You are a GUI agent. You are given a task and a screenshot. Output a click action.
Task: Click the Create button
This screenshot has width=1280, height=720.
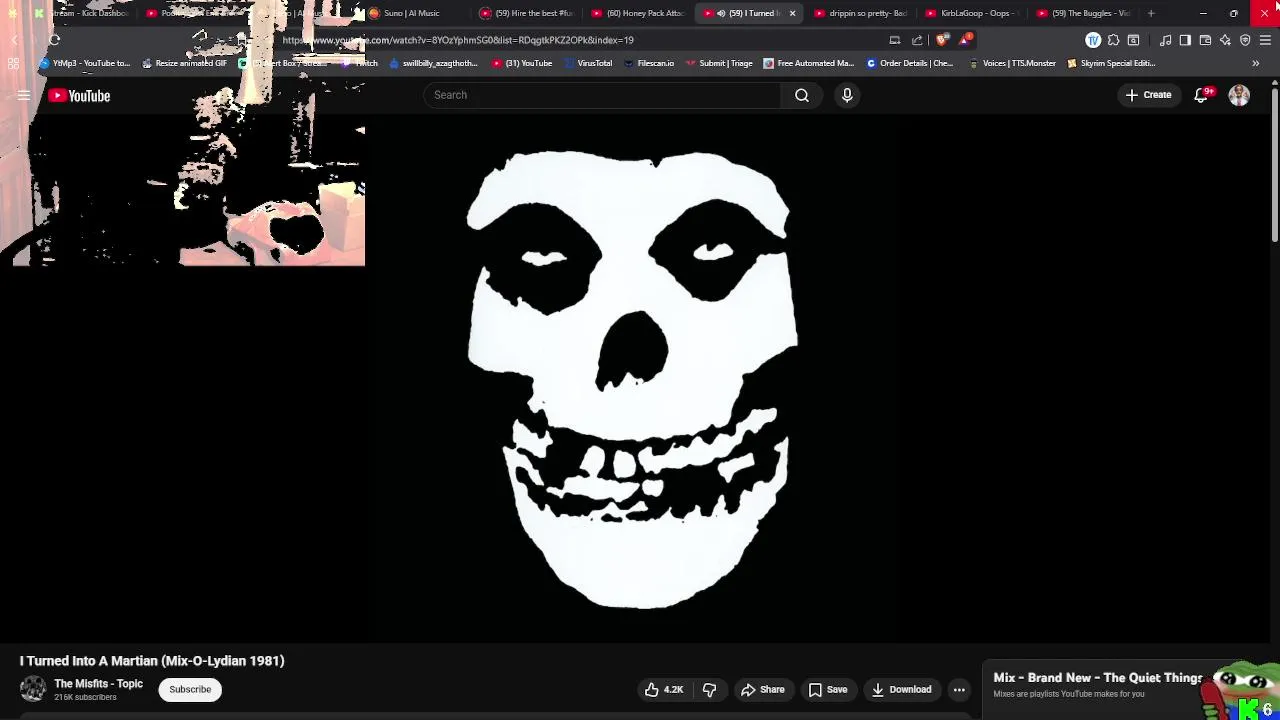click(x=1148, y=95)
